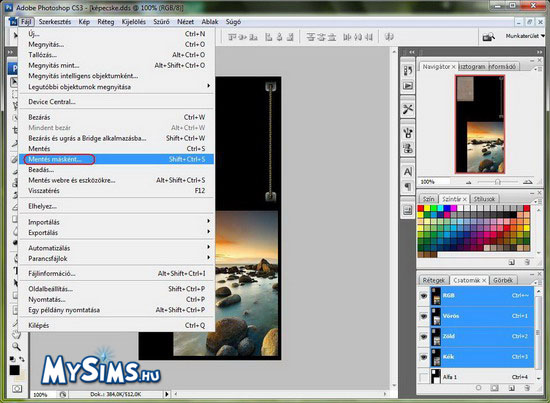The height and width of the screenshot is (403, 550).
Task: Click the Auto-Align Layers icon in options bar
Action: (389, 36)
